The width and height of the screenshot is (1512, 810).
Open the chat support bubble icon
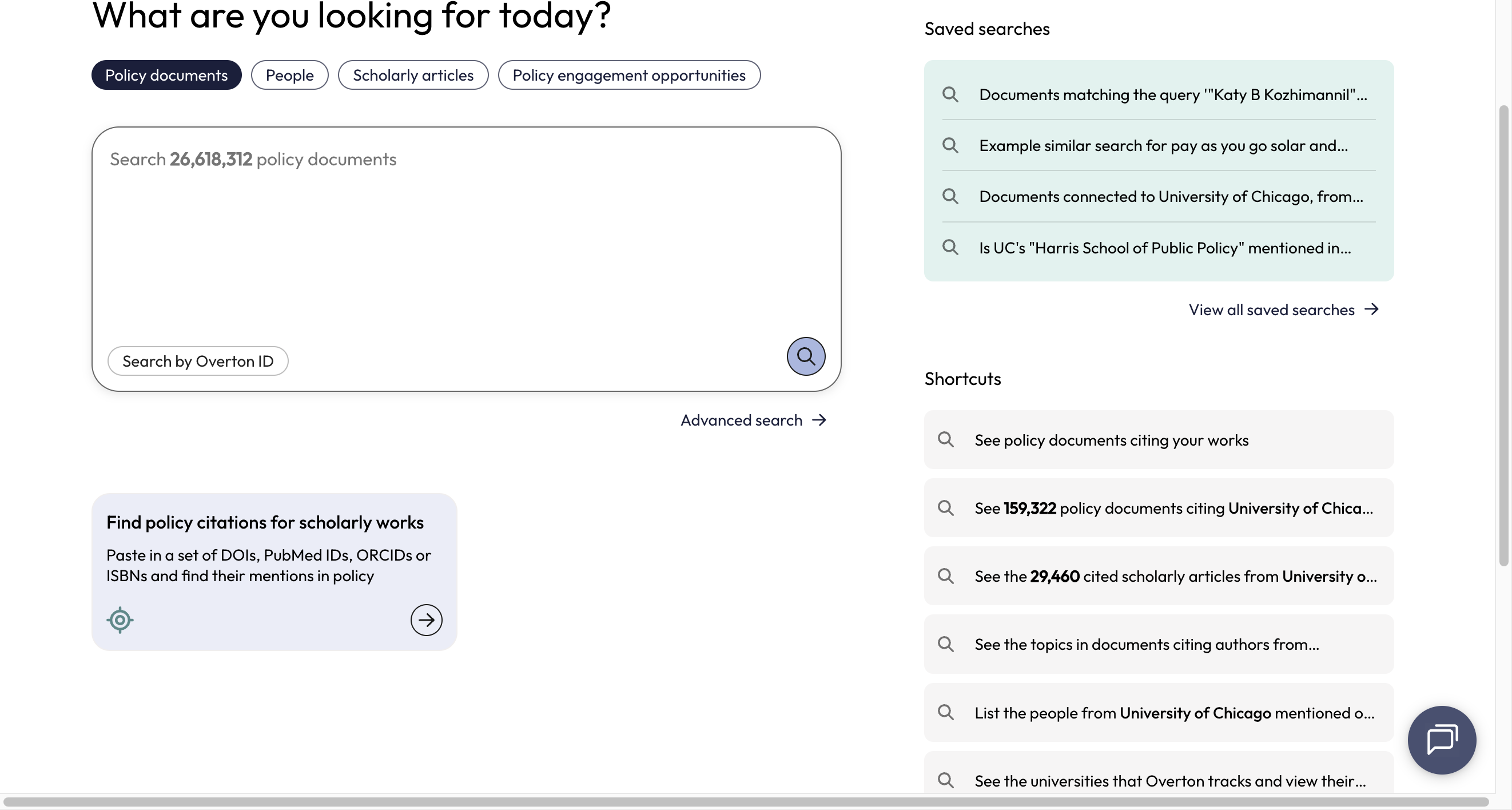point(1442,740)
